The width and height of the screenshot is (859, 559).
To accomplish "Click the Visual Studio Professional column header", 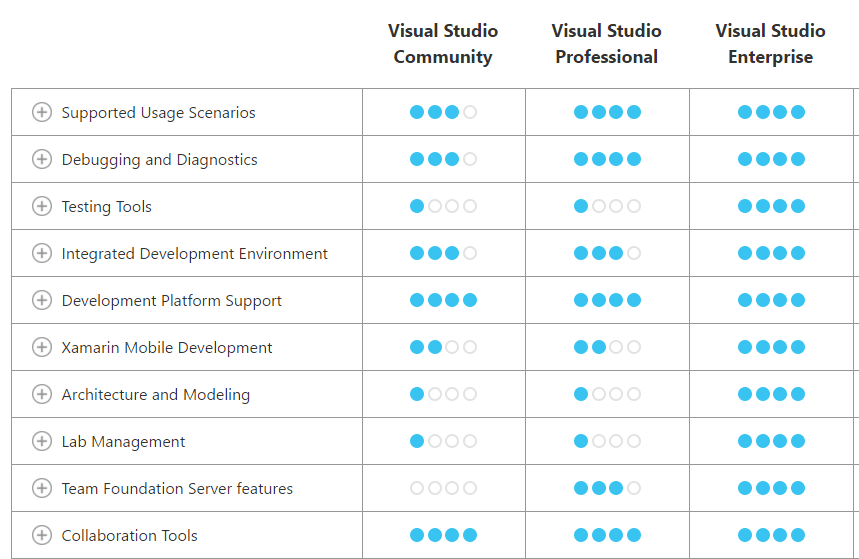I will [606, 44].
